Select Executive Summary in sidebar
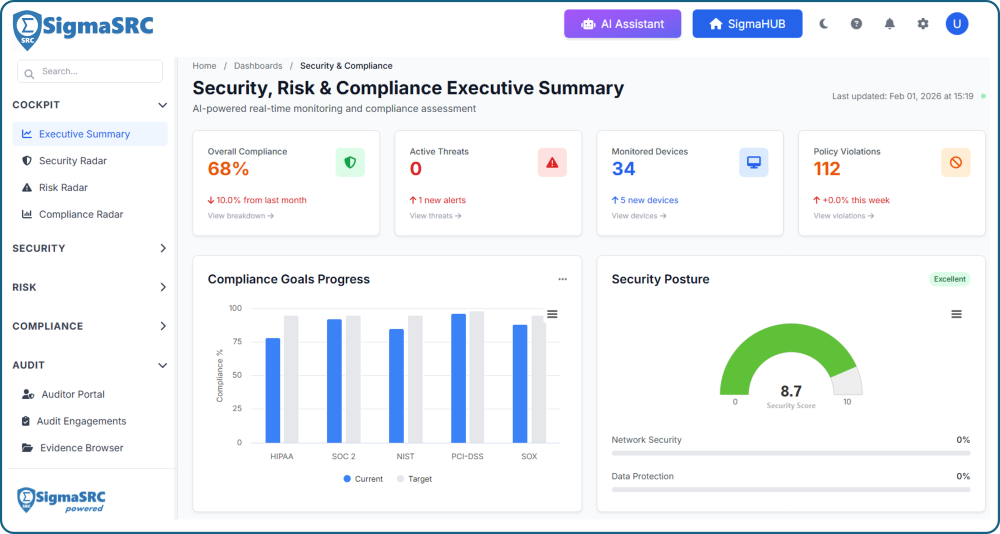 [x=90, y=134]
